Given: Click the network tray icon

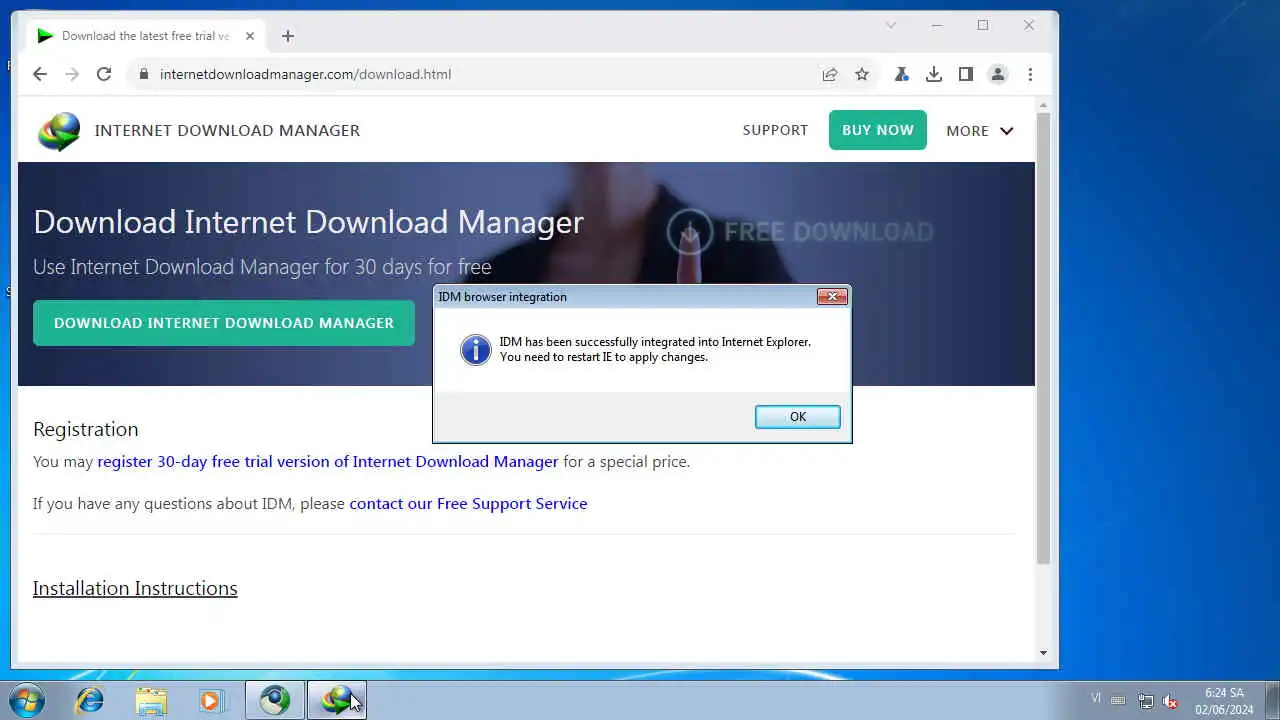Looking at the screenshot, I should (1146, 701).
